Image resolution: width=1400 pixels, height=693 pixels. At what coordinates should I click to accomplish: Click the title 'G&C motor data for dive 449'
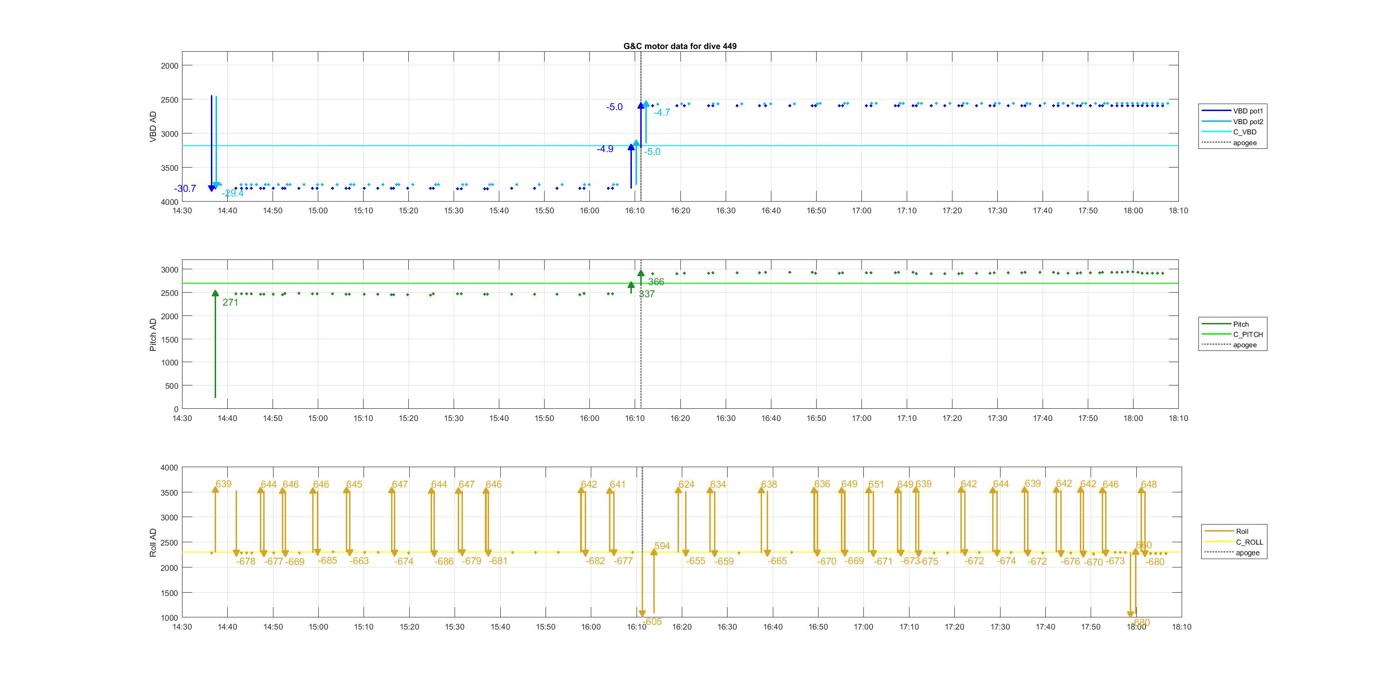tap(680, 46)
